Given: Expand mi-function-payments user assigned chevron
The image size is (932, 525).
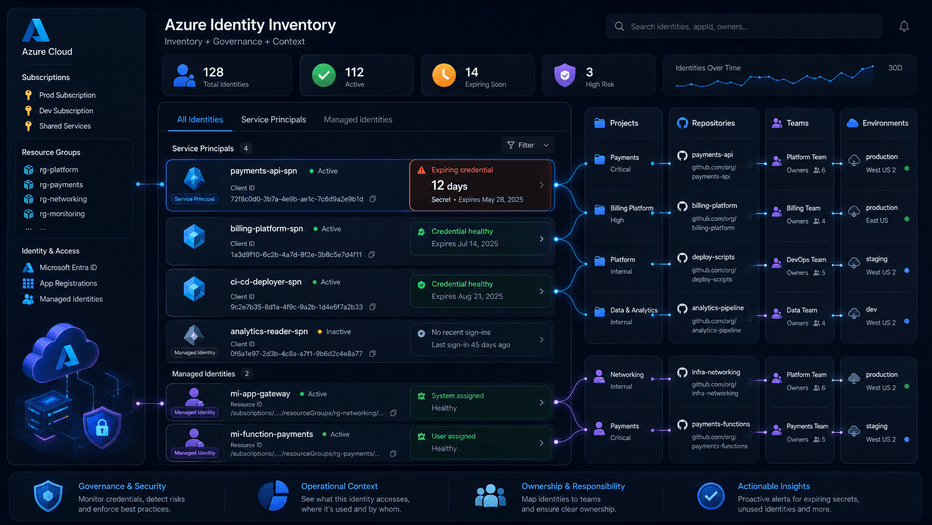Looking at the screenshot, I should click(x=541, y=443).
